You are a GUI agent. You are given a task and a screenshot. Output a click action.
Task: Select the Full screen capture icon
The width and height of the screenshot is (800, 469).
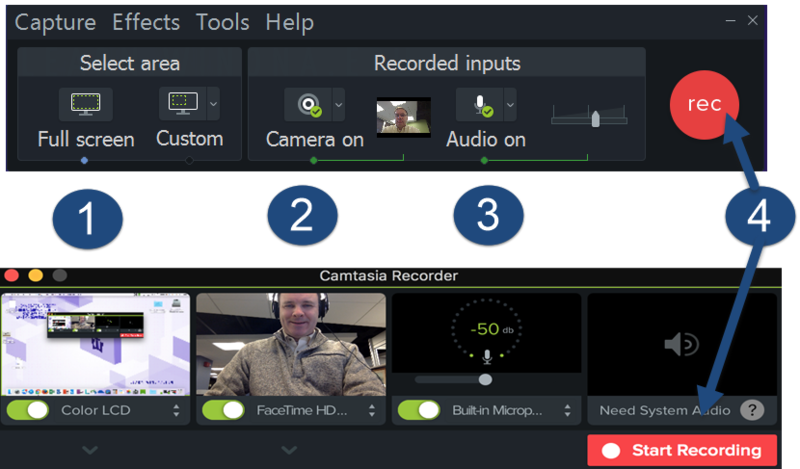(x=85, y=104)
